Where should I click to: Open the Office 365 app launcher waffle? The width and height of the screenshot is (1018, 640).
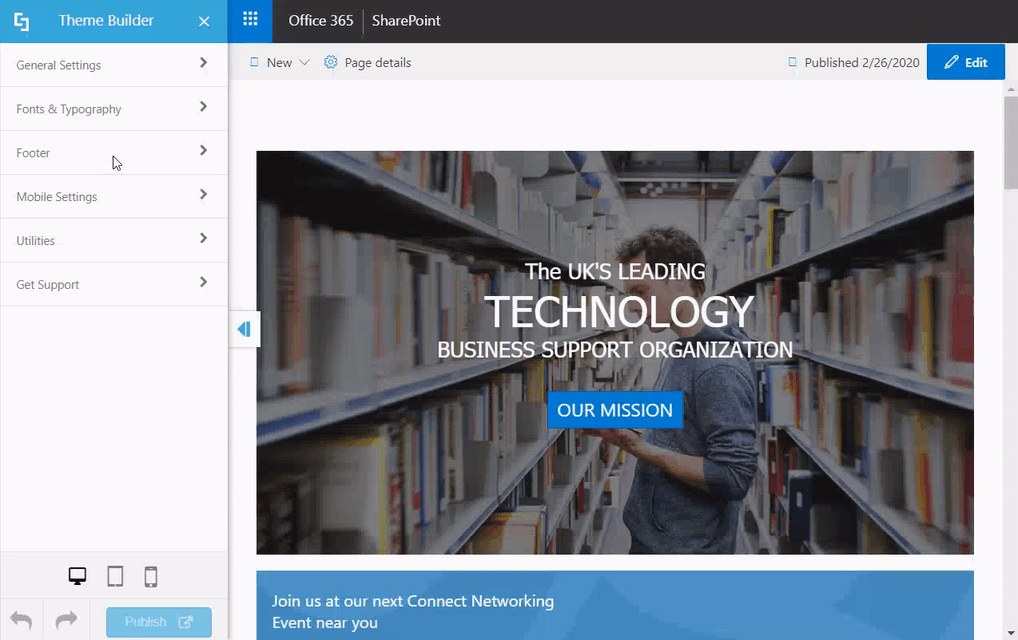click(249, 20)
